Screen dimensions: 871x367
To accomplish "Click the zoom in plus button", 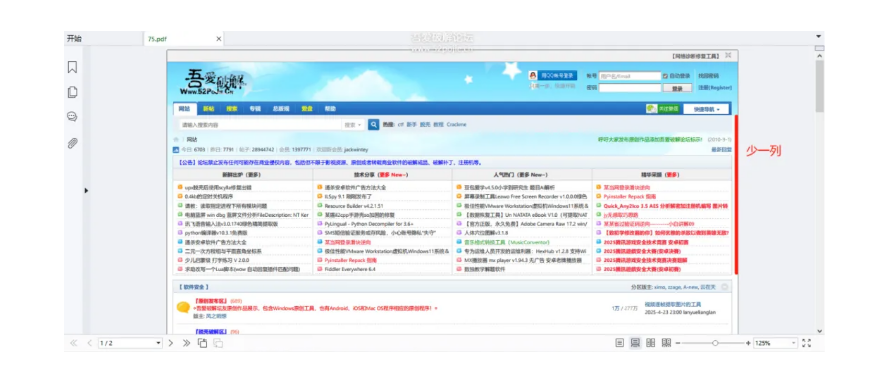I will [x=748, y=343].
